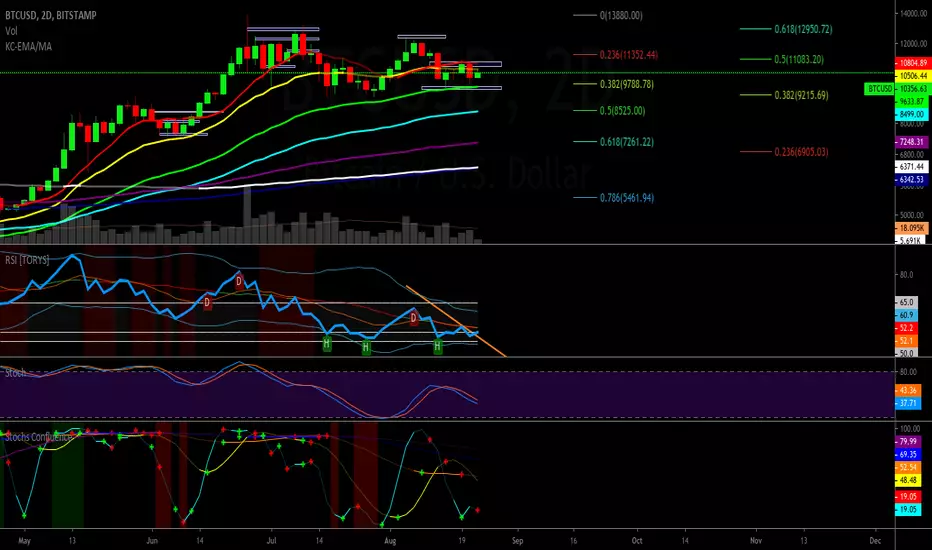Click the blue 60.9 RSI value tag
Screen dimensions: 932x550
(x=906, y=315)
